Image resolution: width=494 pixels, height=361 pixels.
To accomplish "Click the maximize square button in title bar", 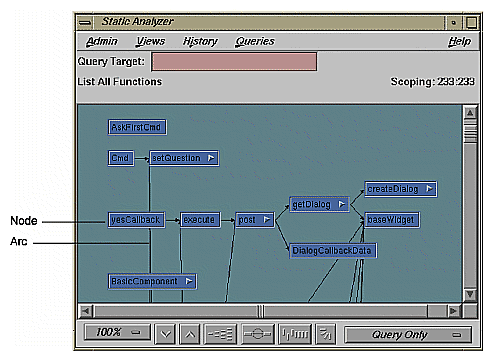I will (x=471, y=23).
